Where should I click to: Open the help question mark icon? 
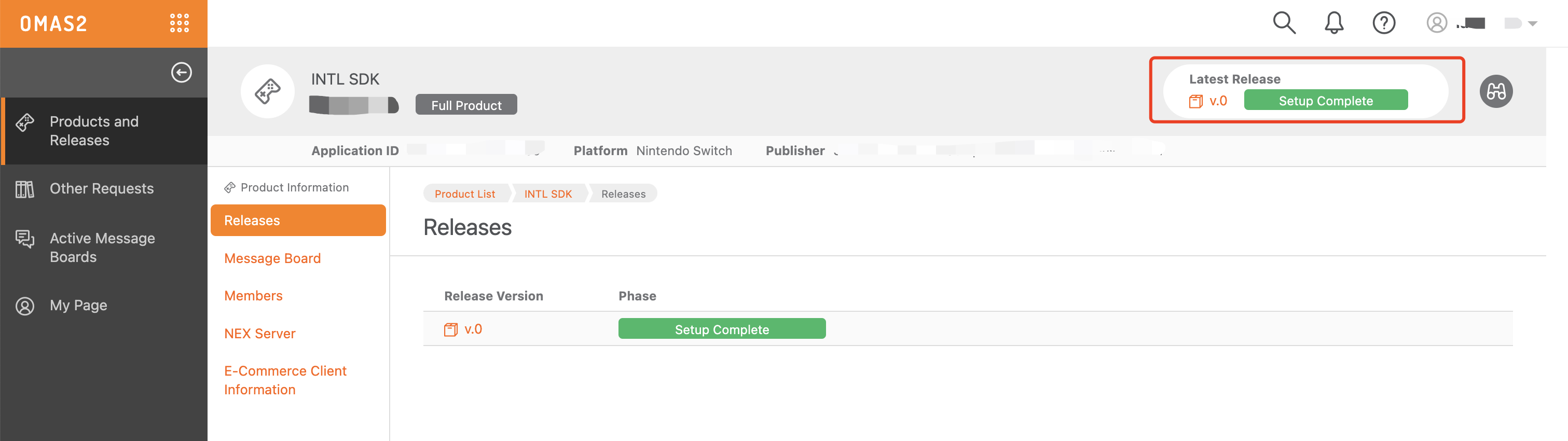coord(1384,23)
